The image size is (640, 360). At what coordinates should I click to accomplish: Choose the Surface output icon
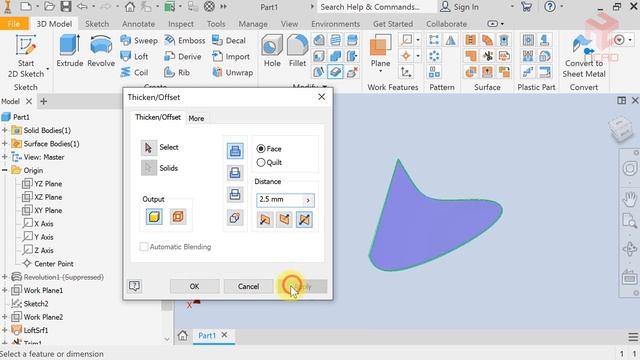coord(178,217)
